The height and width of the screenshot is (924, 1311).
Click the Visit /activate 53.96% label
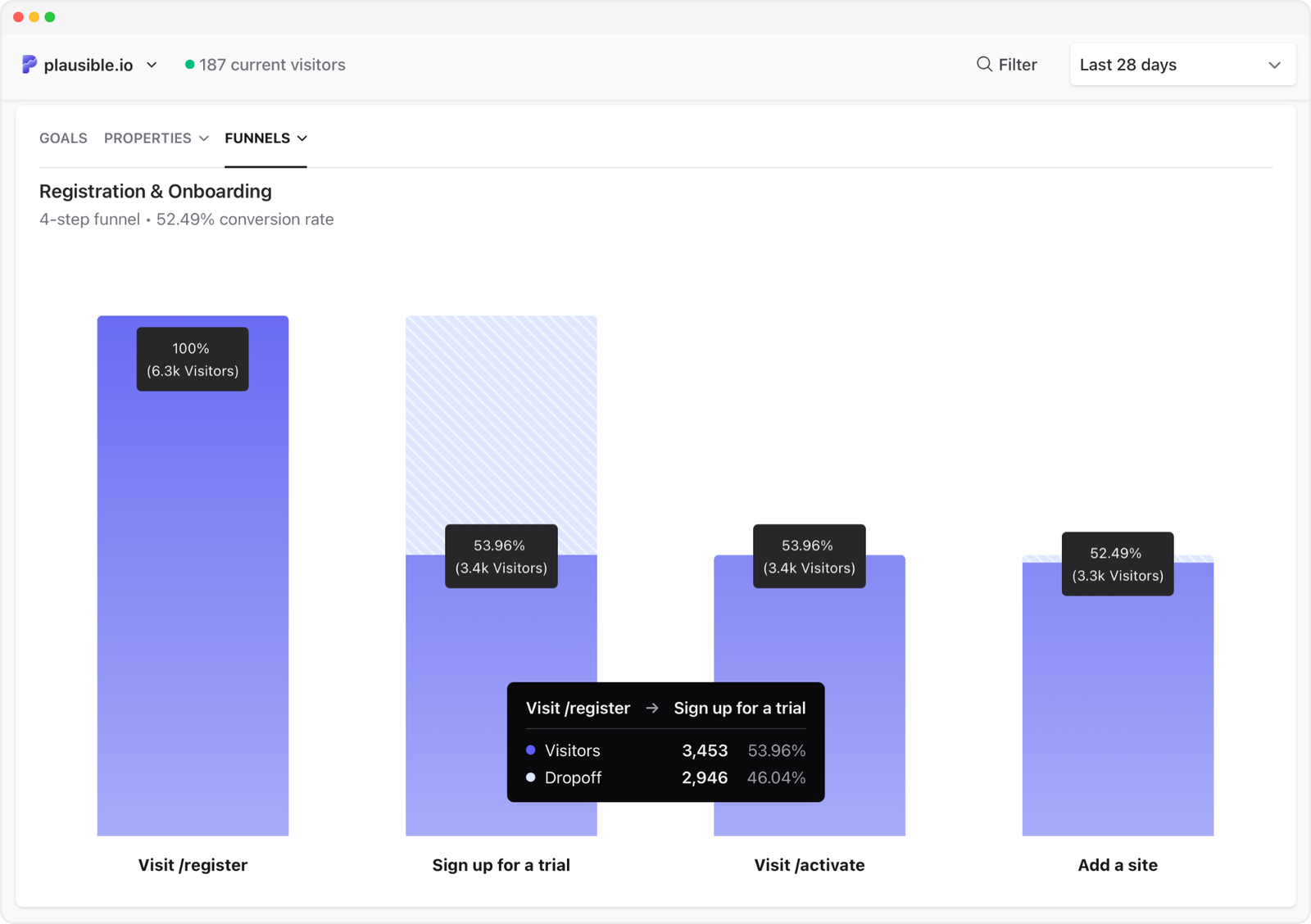click(809, 556)
